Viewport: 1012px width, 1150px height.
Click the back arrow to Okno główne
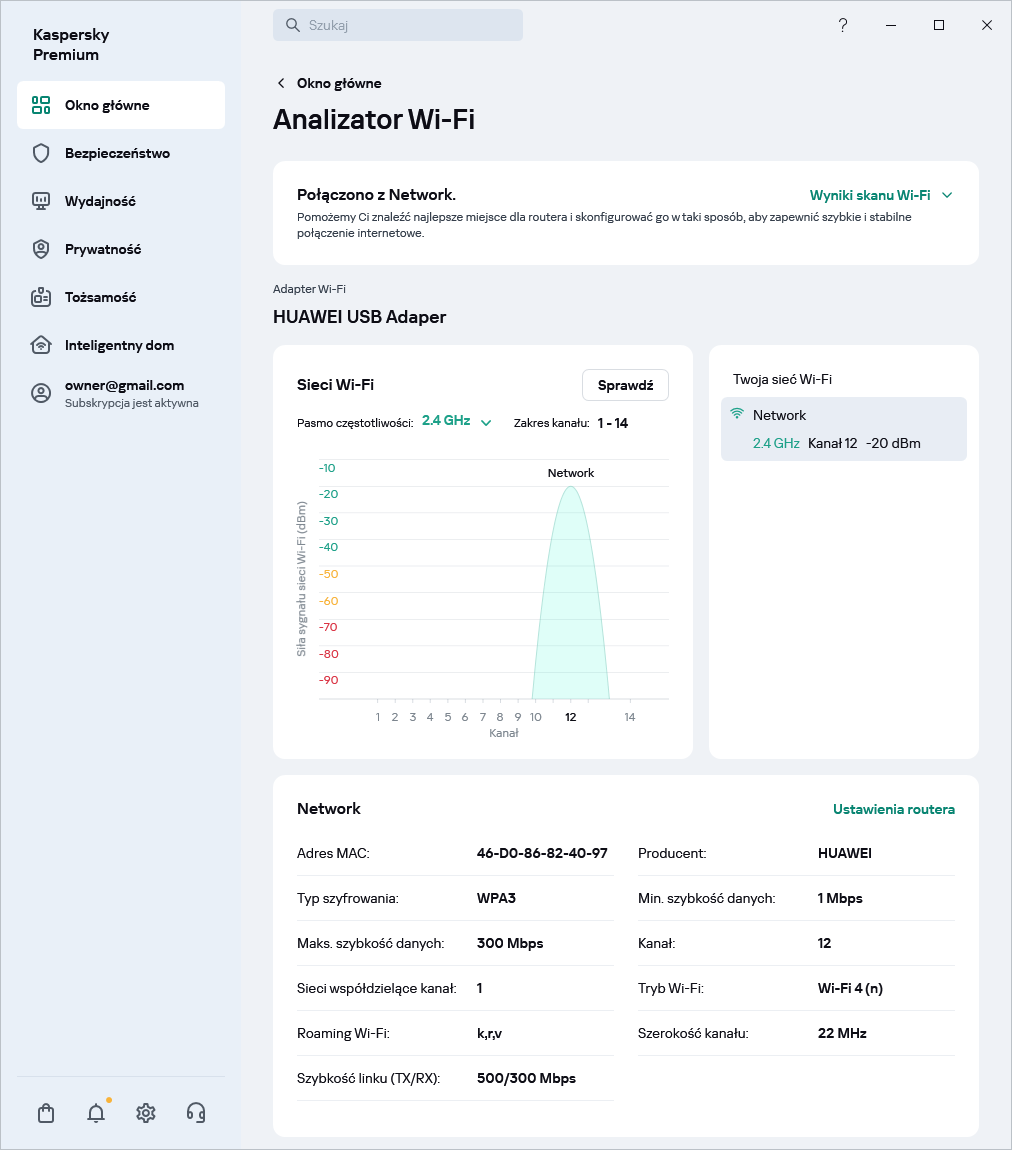click(281, 83)
